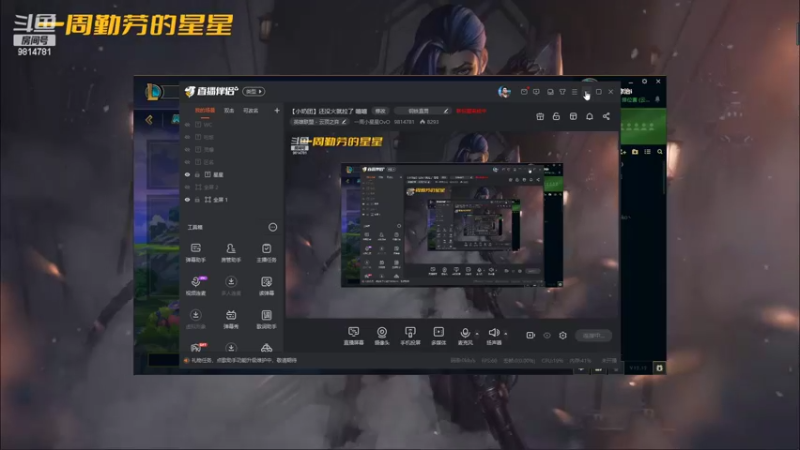Open the 房管助手 tool

231,253
